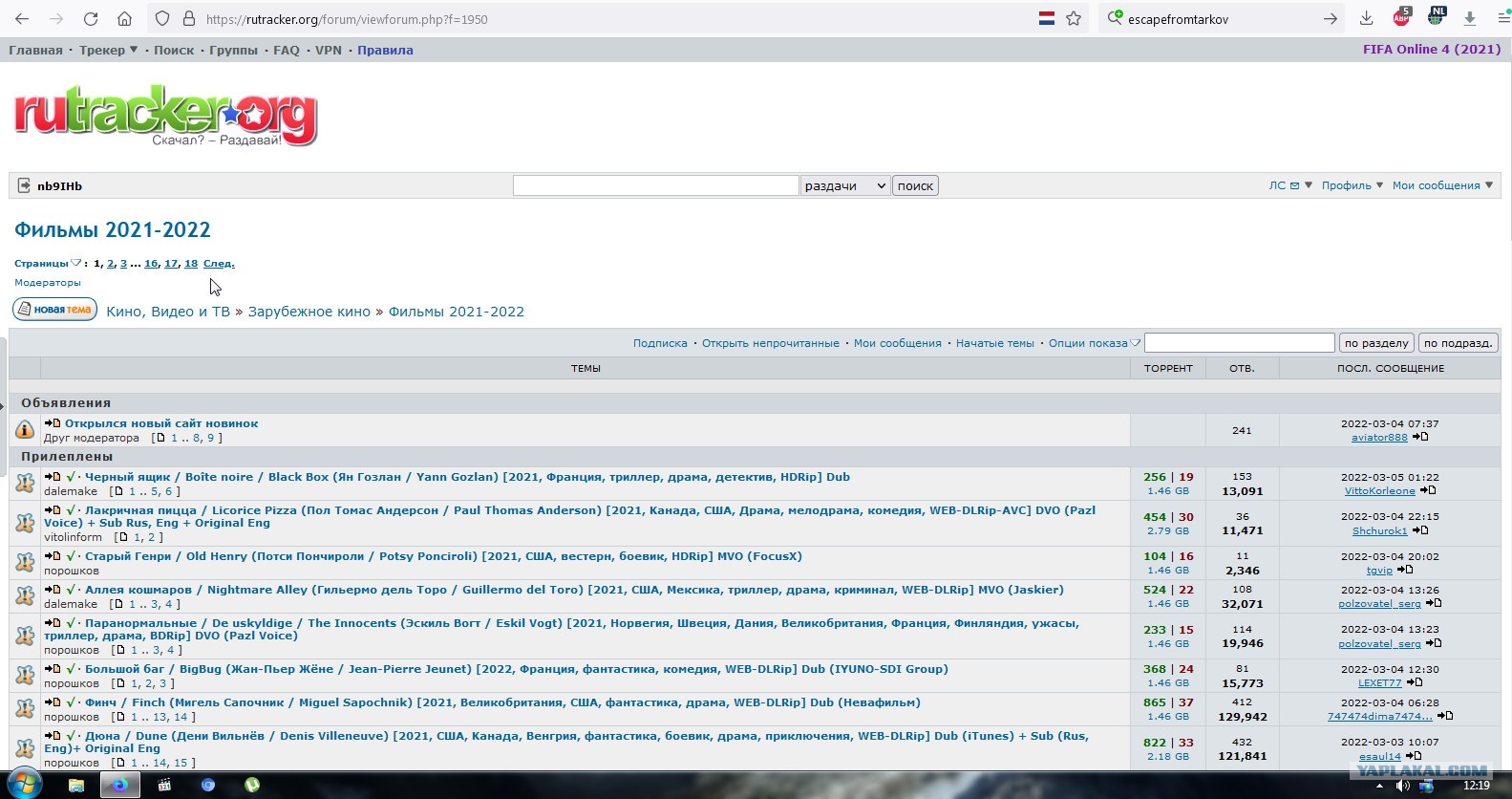
Task: Open the Дюна / Dune topic
Action: point(565,742)
